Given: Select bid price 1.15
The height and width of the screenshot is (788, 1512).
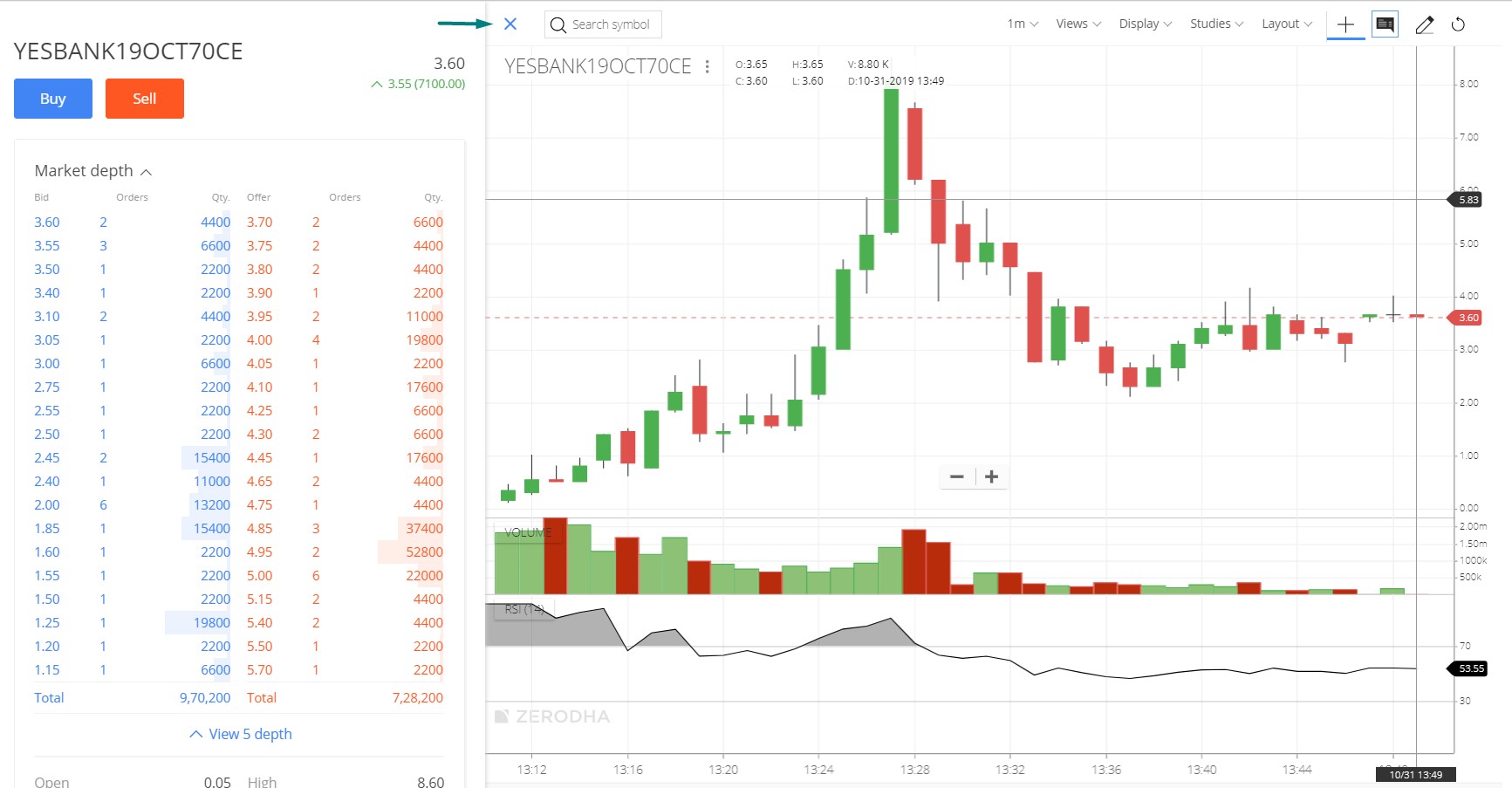Looking at the screenshot, I should (x=47, y=669).
